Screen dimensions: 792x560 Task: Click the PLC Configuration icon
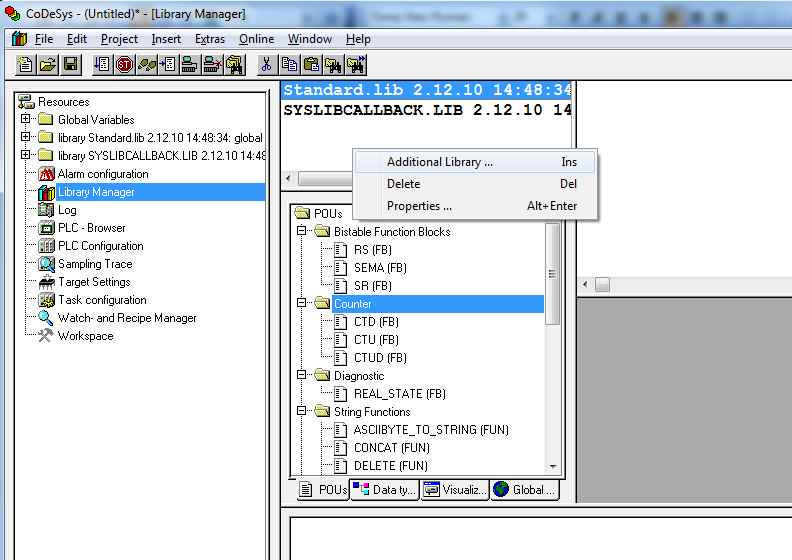46,246
